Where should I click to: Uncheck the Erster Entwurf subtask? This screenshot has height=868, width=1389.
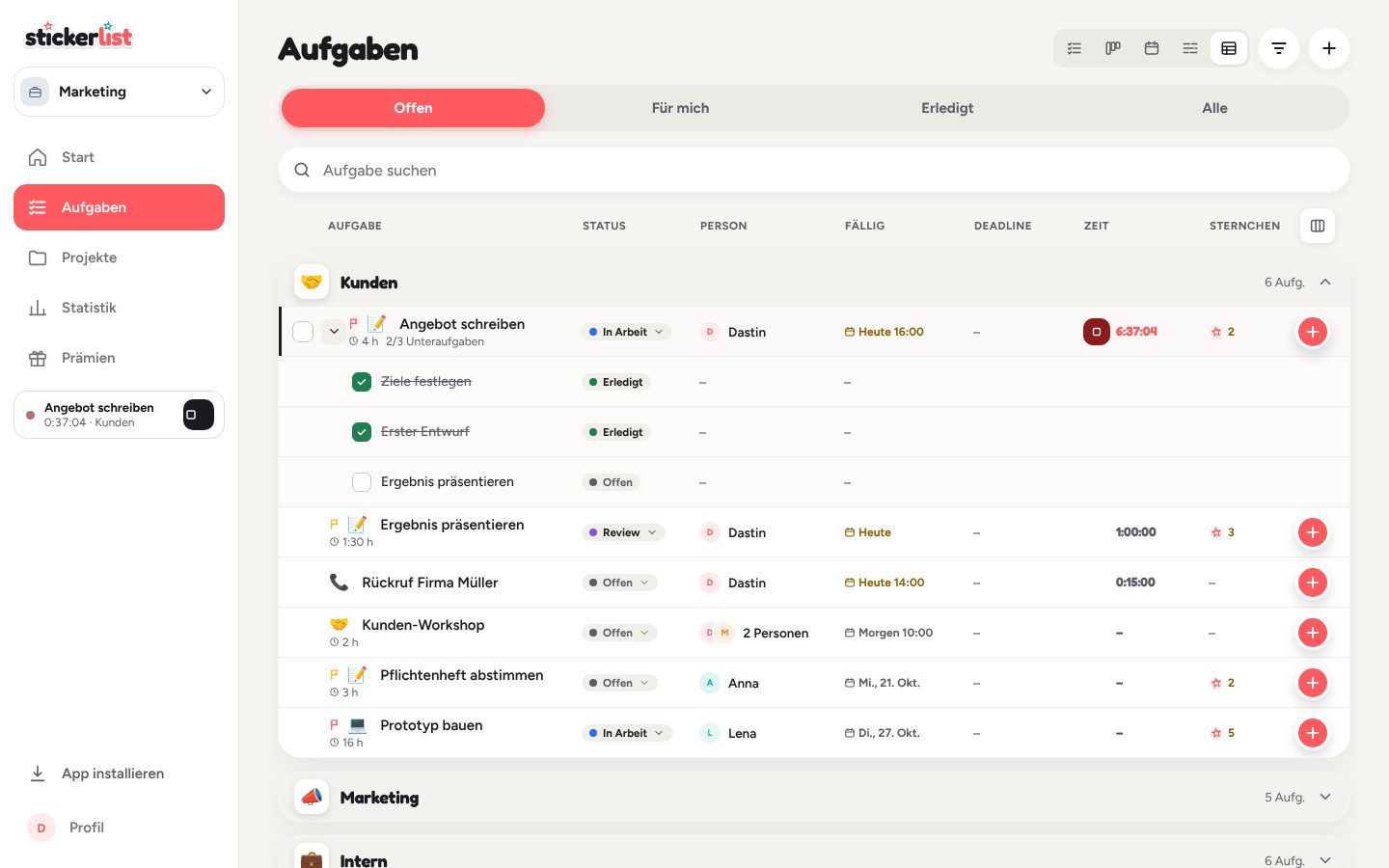click(x=362, y=432)
